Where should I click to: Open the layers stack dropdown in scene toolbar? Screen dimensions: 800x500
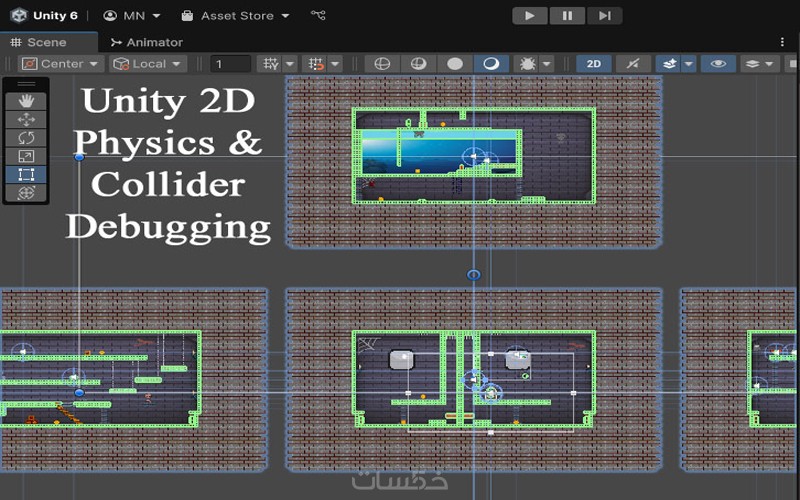pos(760,64)
